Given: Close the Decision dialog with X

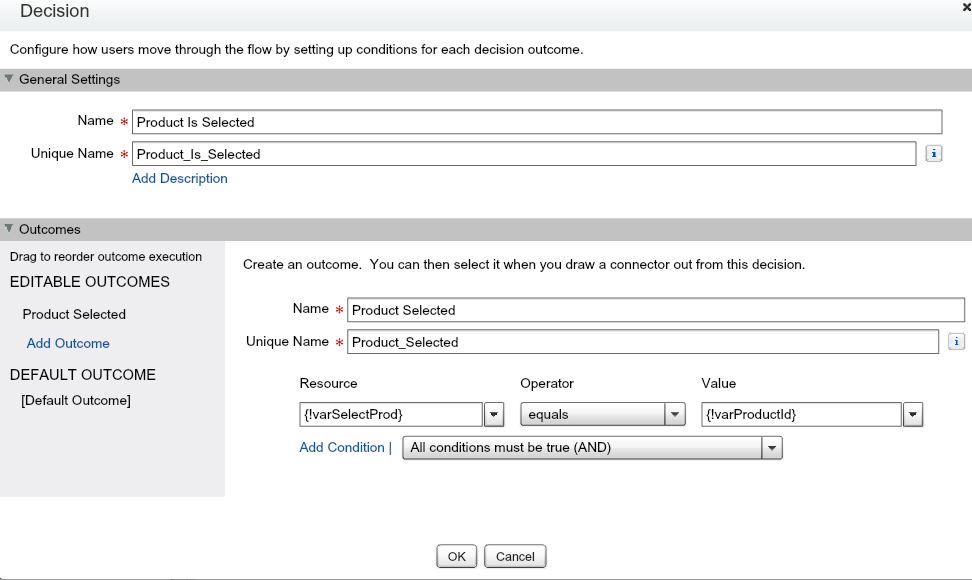Looking at the screenshot, I should coord(966,6).
